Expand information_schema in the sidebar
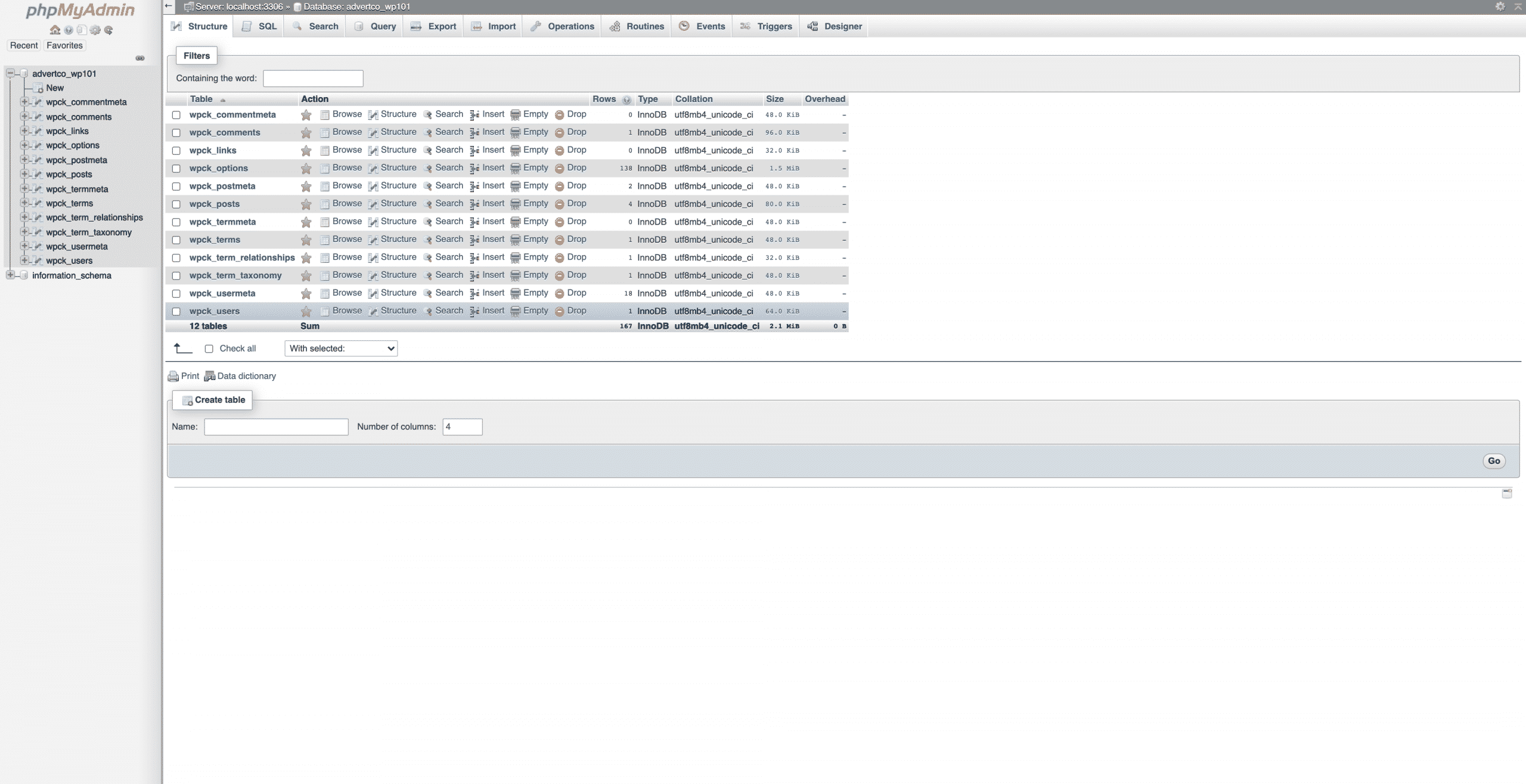The height and width of the screenshot is (784, 1526). pos(10,275)
